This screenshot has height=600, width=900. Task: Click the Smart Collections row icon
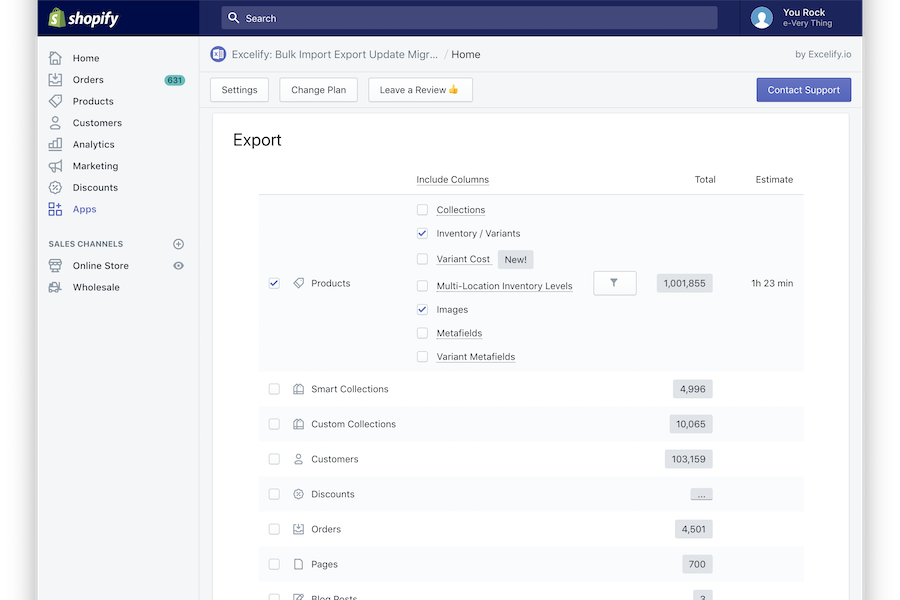click(298, 389)
